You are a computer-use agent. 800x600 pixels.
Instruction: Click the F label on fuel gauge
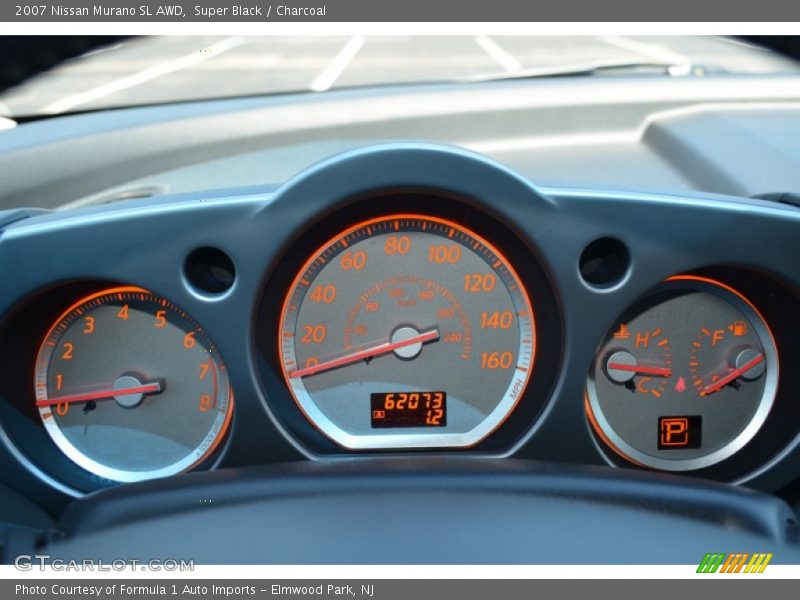[717, 337]
